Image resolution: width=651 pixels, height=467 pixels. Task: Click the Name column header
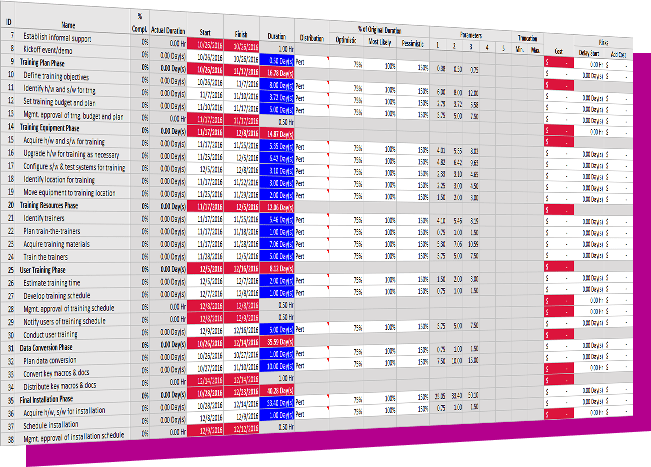click(x=68, y=23)
